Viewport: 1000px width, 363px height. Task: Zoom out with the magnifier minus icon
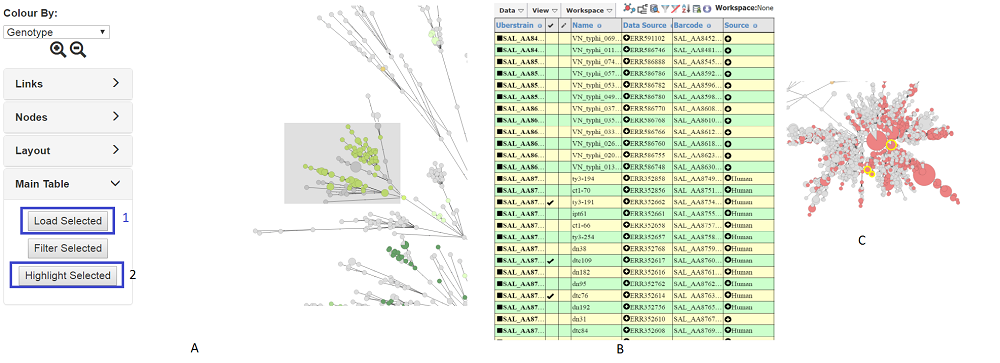[x=78, y=50]
